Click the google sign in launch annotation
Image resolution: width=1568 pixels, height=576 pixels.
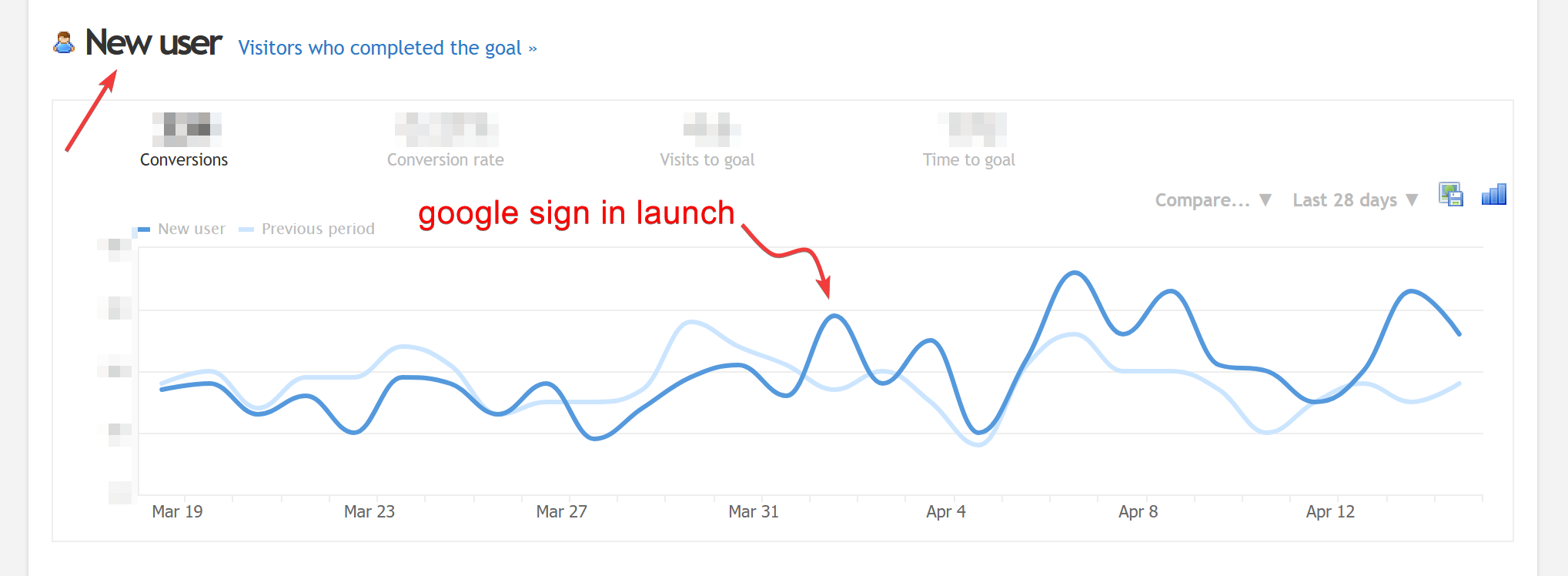tap(576, 213)
